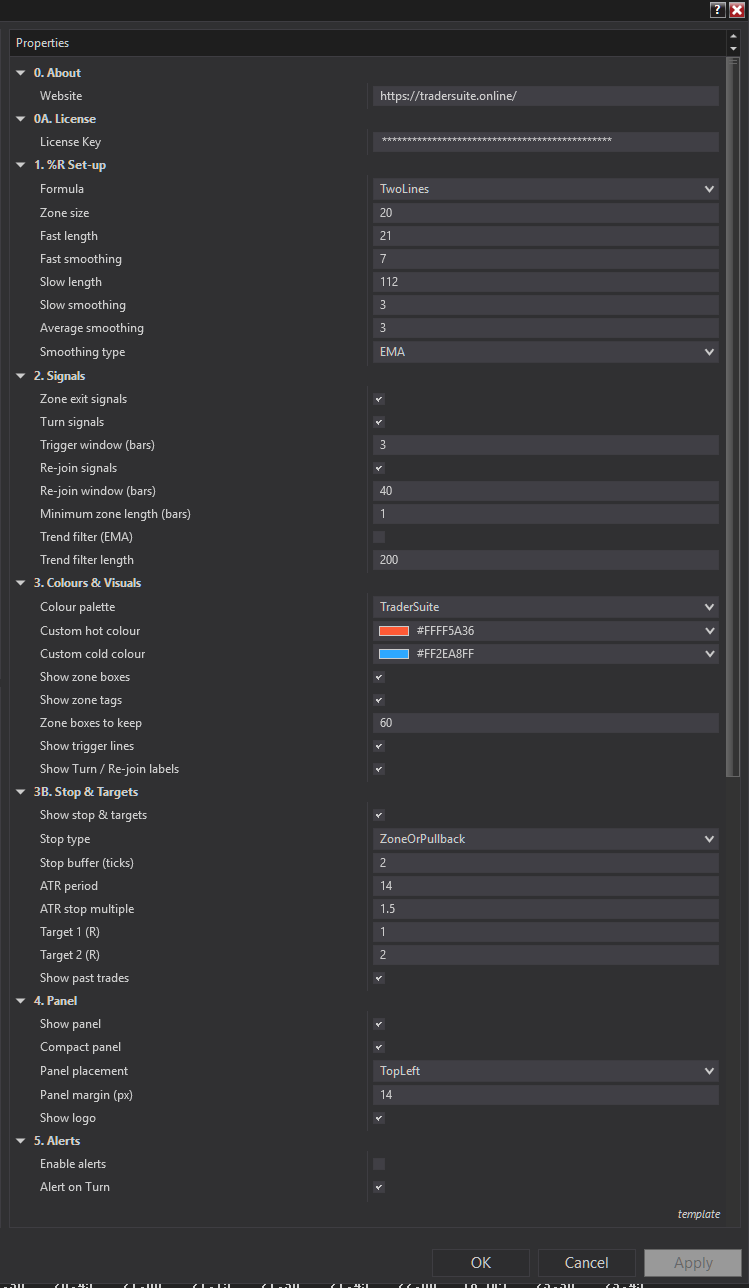
Task: Open the Smoothing type dropdown showing EMA
Action: [x=545, y=352]
